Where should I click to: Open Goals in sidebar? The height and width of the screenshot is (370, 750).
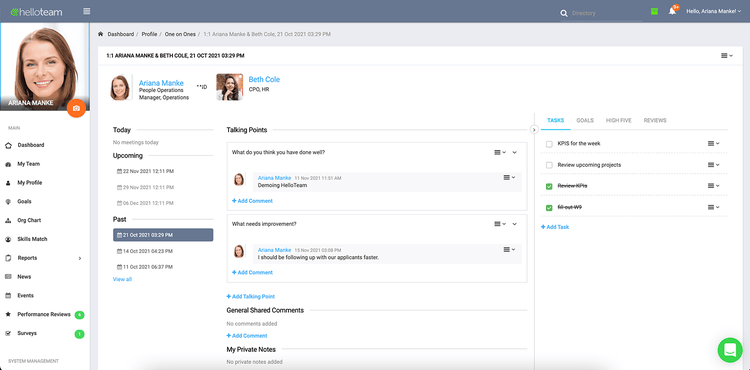(24, 202)
